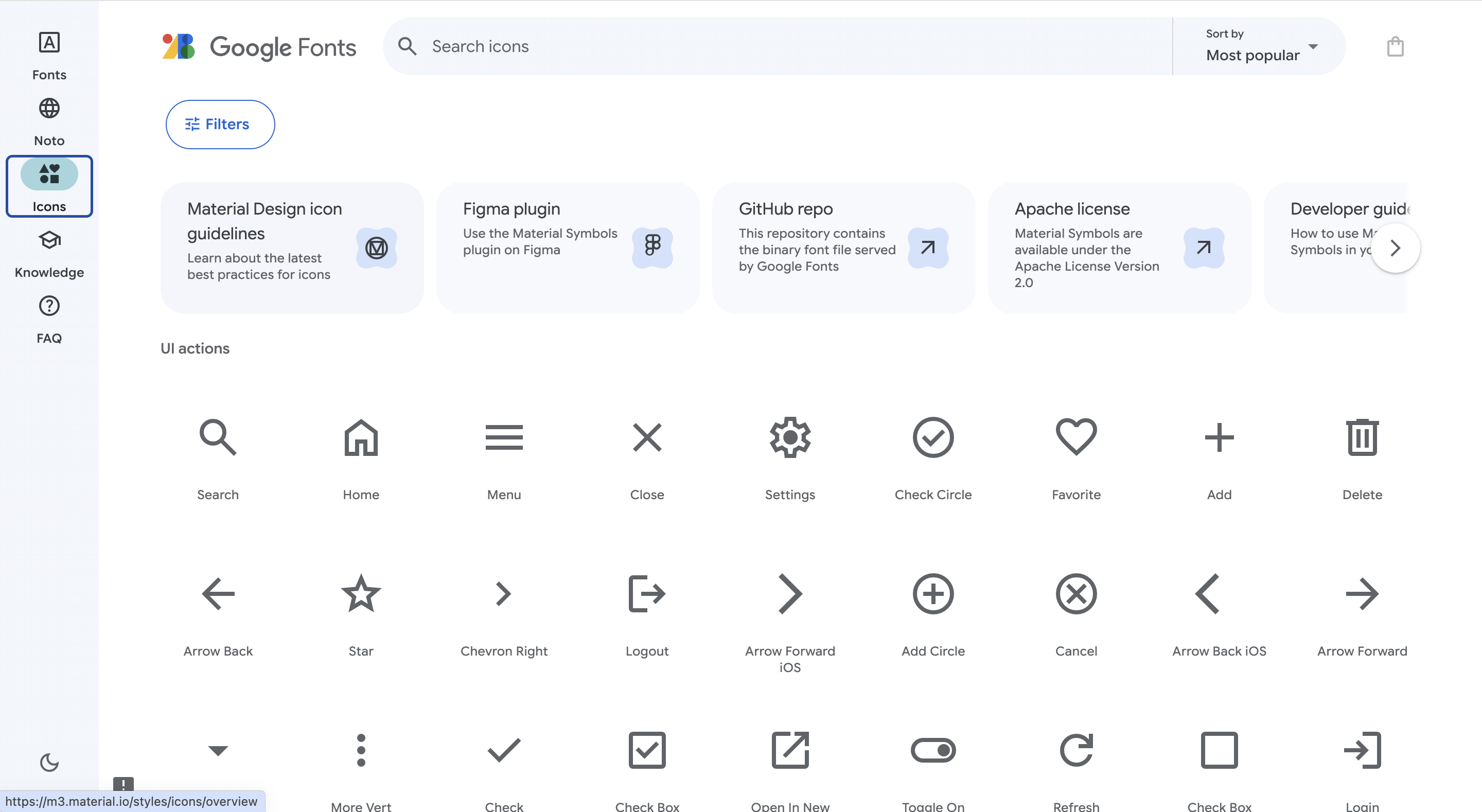Screen dimensions: 1482x812
Task: Pick the Login icon
Action: point(1362,750)
